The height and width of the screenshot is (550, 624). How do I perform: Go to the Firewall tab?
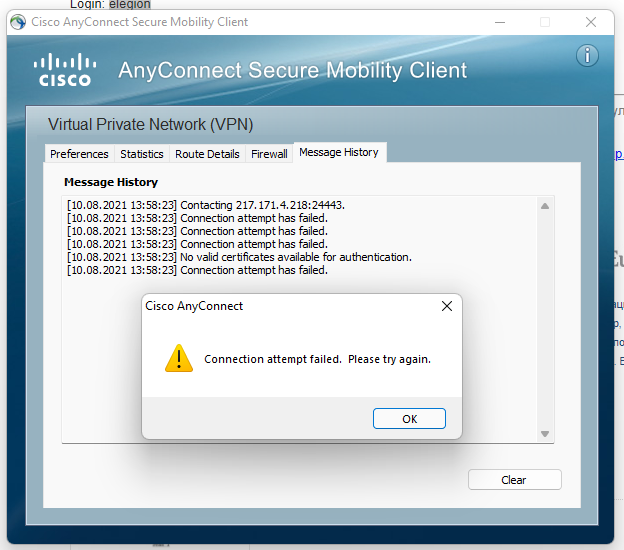coord(269,154)
